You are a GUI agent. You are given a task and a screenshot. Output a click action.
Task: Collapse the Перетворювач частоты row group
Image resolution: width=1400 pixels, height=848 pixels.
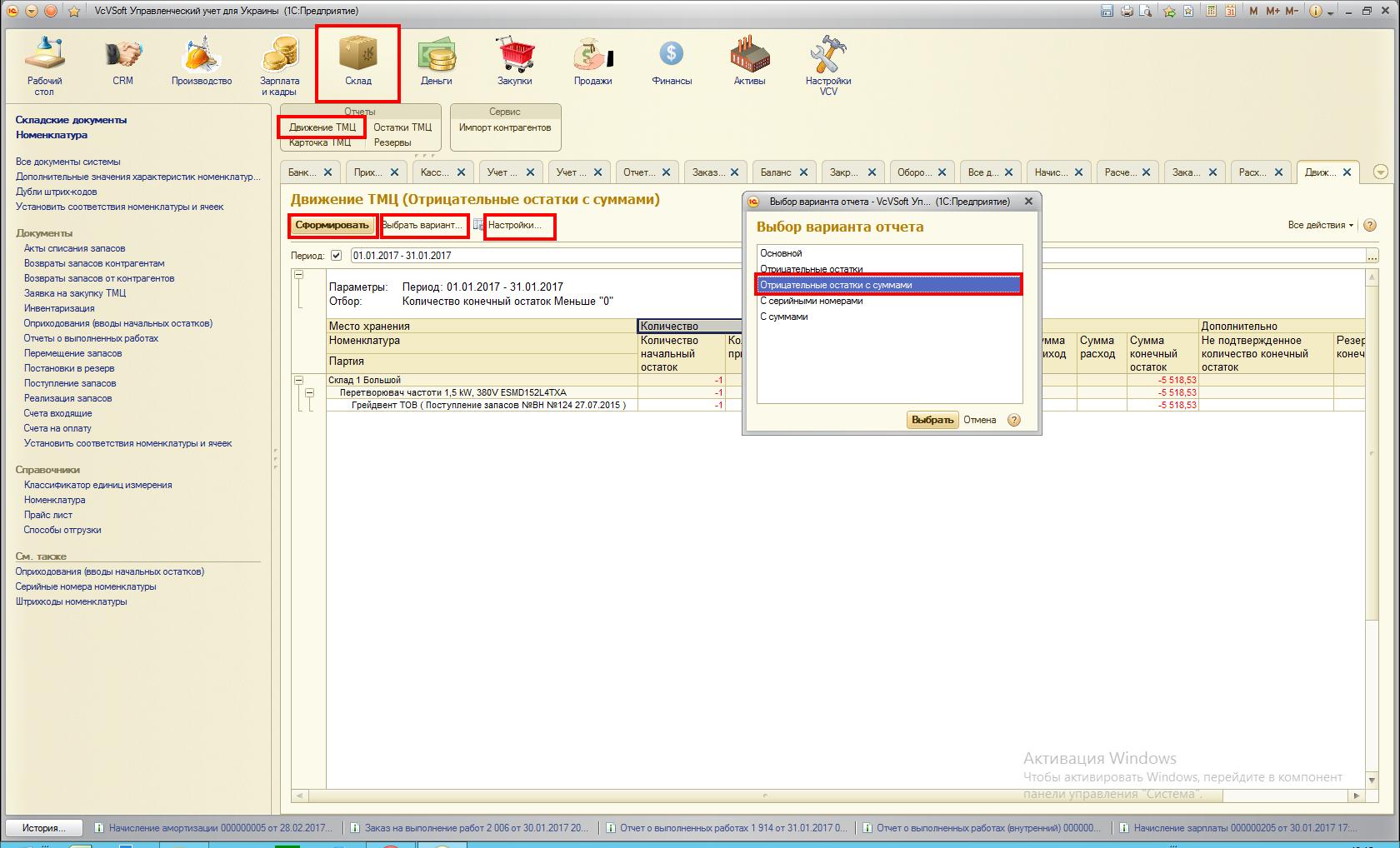[309, 392]
